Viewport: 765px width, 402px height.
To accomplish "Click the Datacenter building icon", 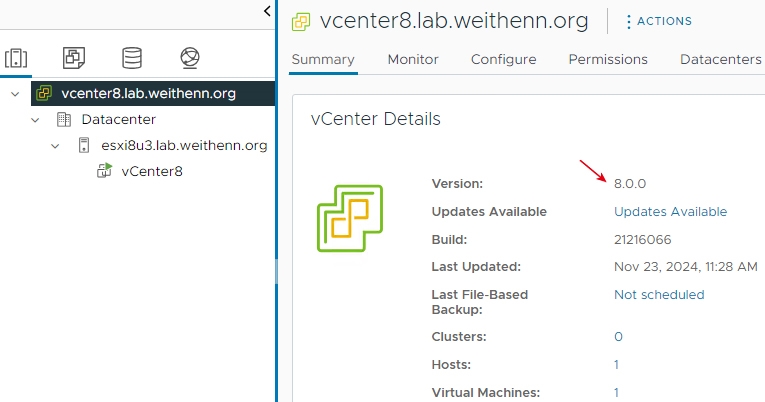I will 64,119.
